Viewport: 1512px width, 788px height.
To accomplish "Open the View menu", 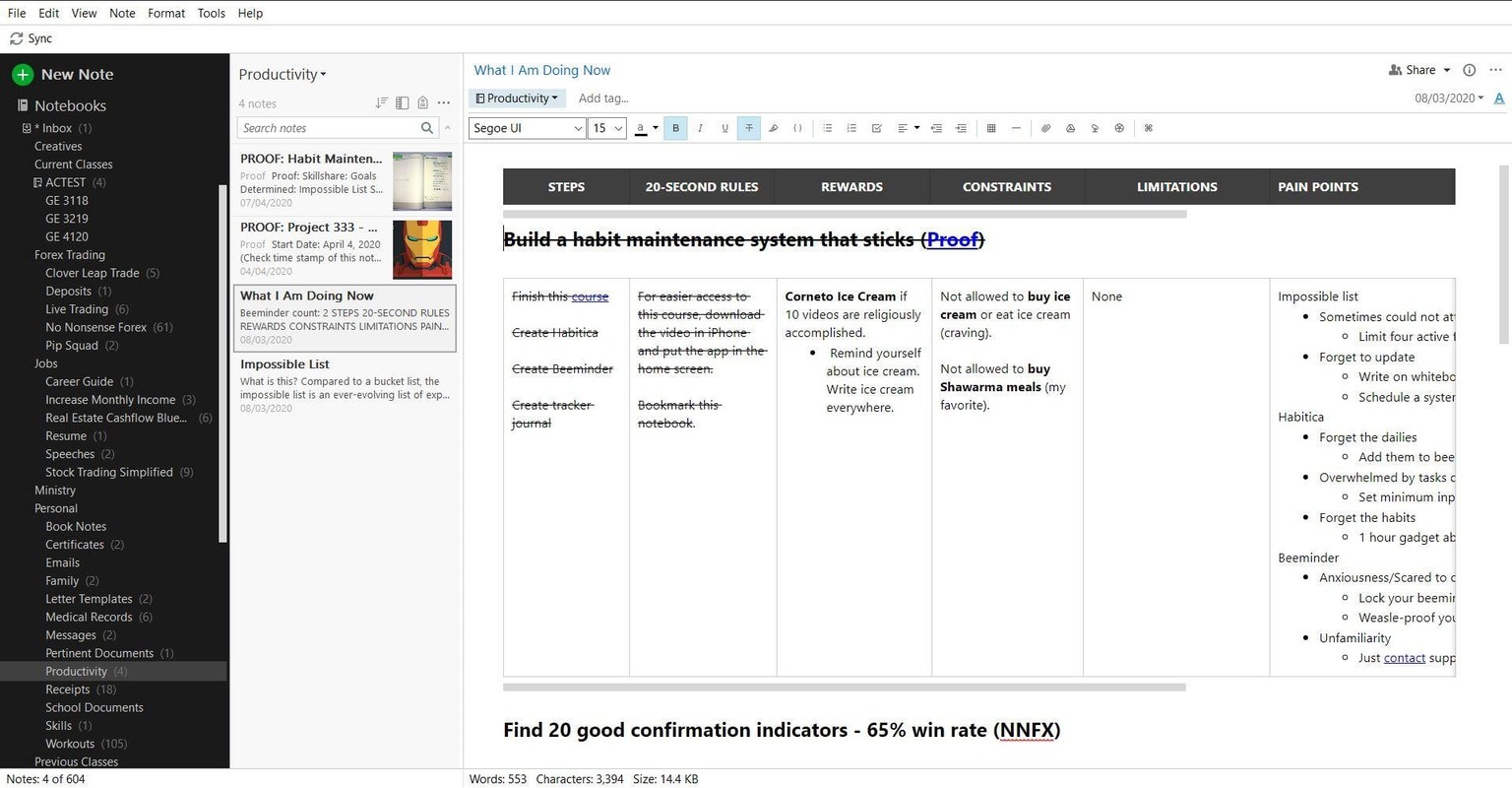I will coord(84,13).
